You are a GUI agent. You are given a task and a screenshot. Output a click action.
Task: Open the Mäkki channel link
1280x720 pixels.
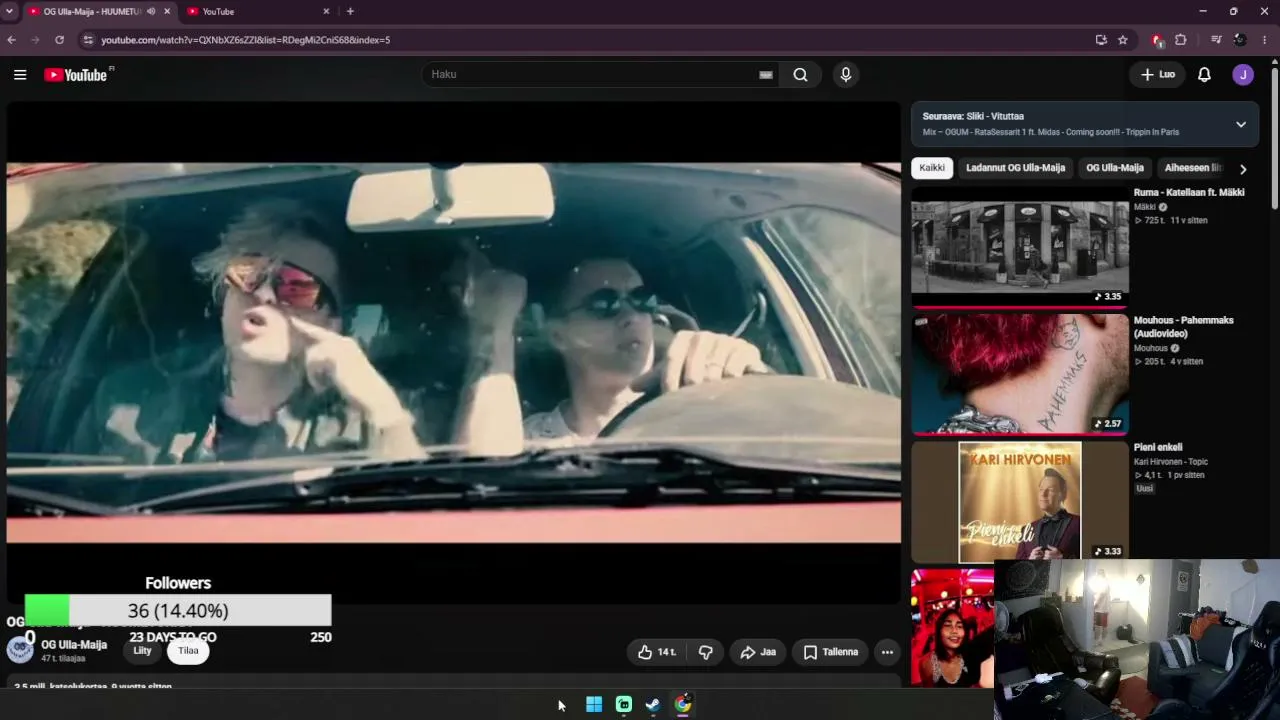tap(1145, 207)
